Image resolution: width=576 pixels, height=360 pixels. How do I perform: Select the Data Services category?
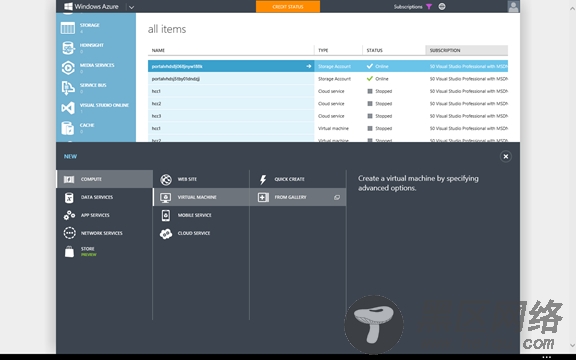click(x=104, y=197)
